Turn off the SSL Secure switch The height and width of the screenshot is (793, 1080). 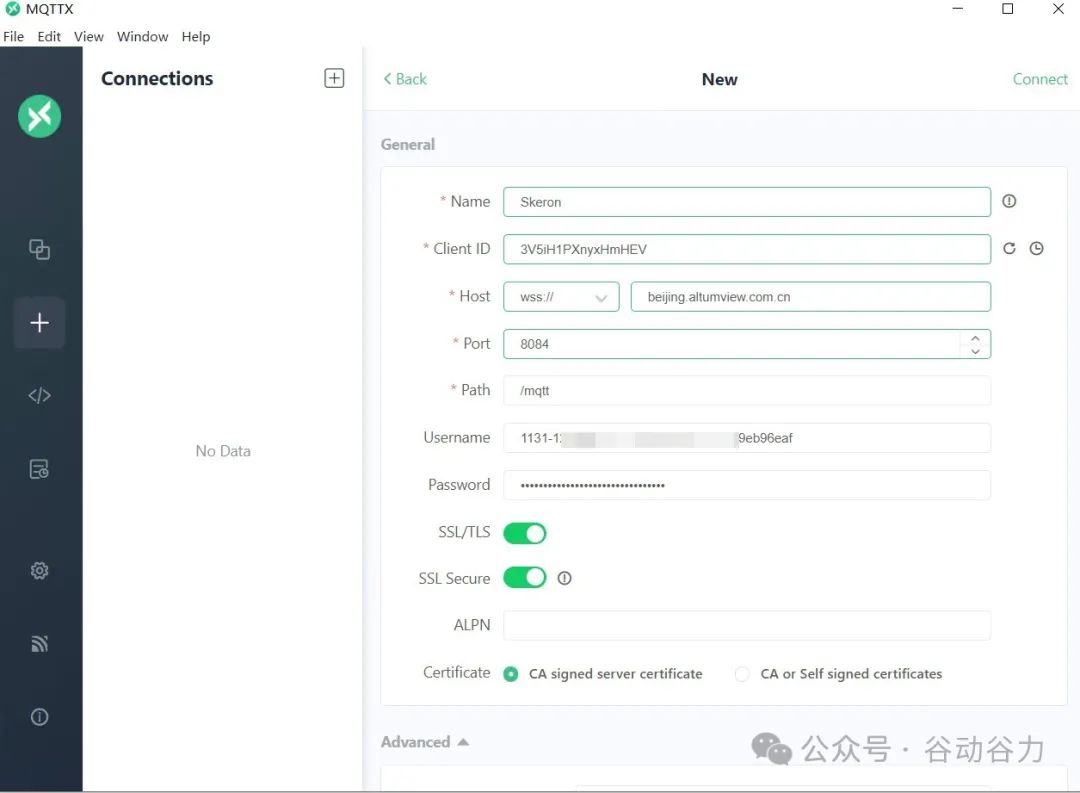point(525,578)
